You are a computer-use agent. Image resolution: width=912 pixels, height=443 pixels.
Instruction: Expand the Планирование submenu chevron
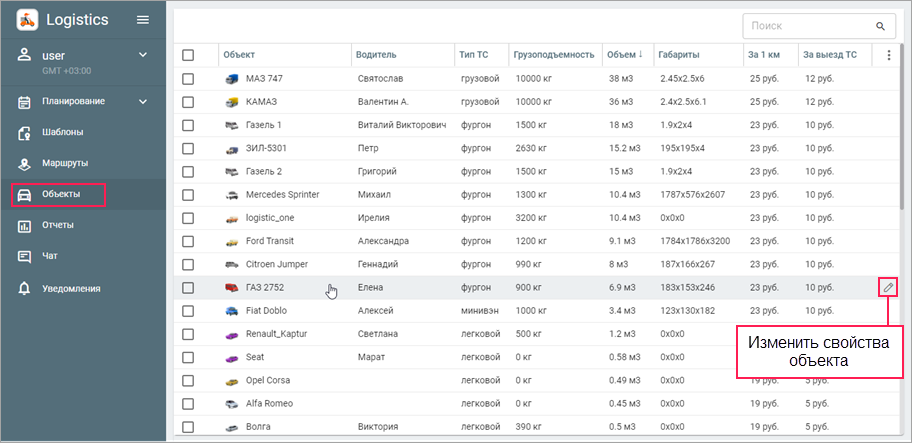point(142,101)
